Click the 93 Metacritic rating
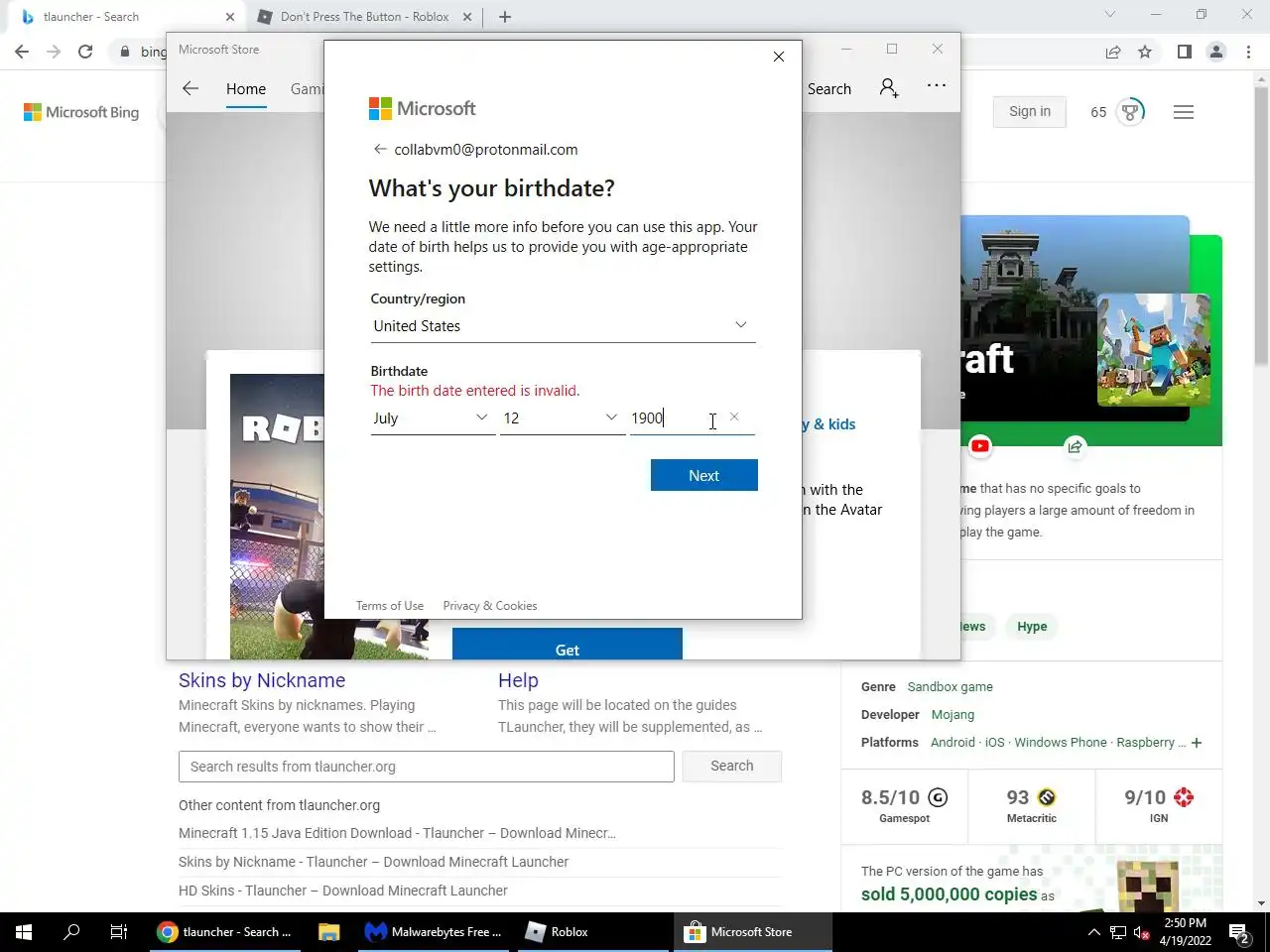 pyautogui.click(x=1031, y=805)
